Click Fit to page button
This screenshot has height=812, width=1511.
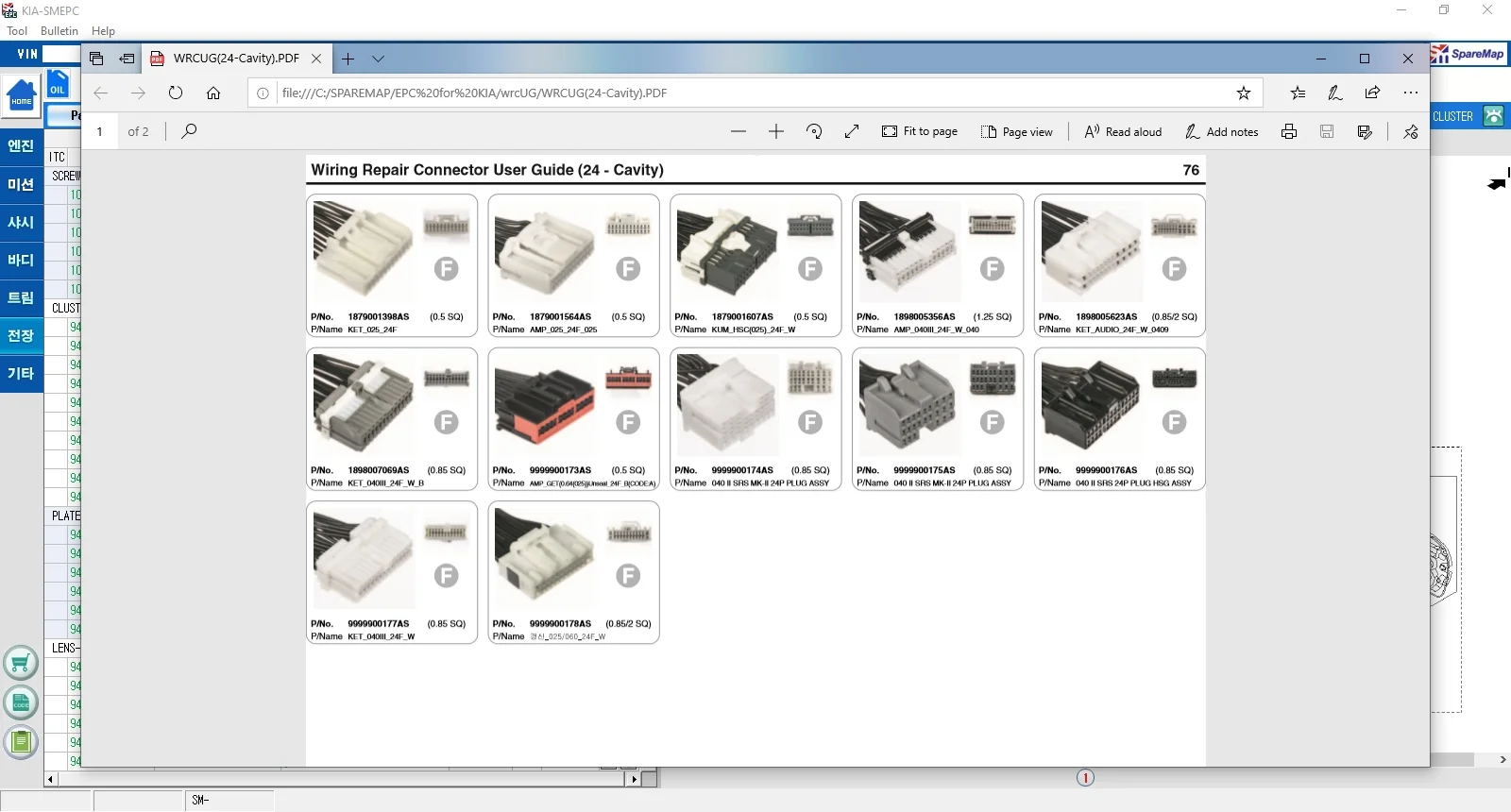click(920, 131)
